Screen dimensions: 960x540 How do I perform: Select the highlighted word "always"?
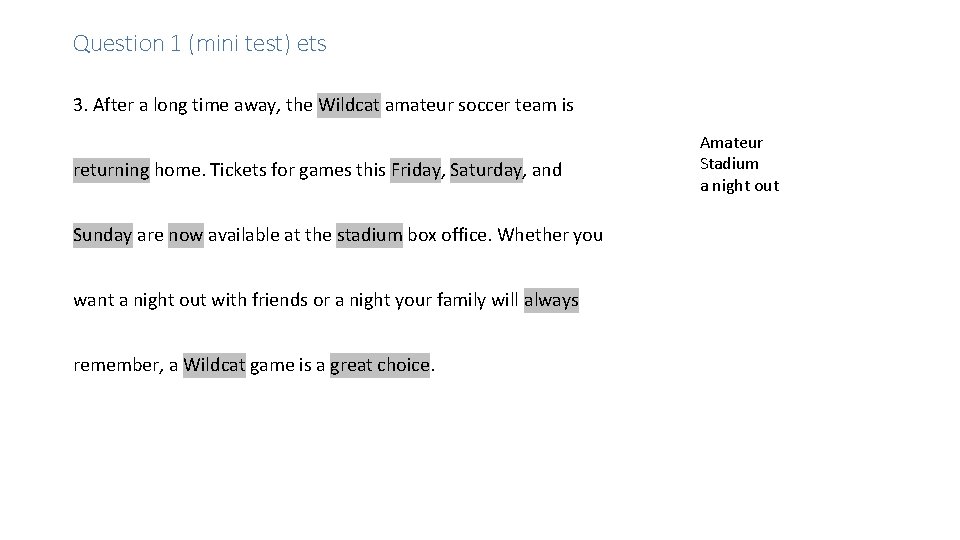pos(551,300)
